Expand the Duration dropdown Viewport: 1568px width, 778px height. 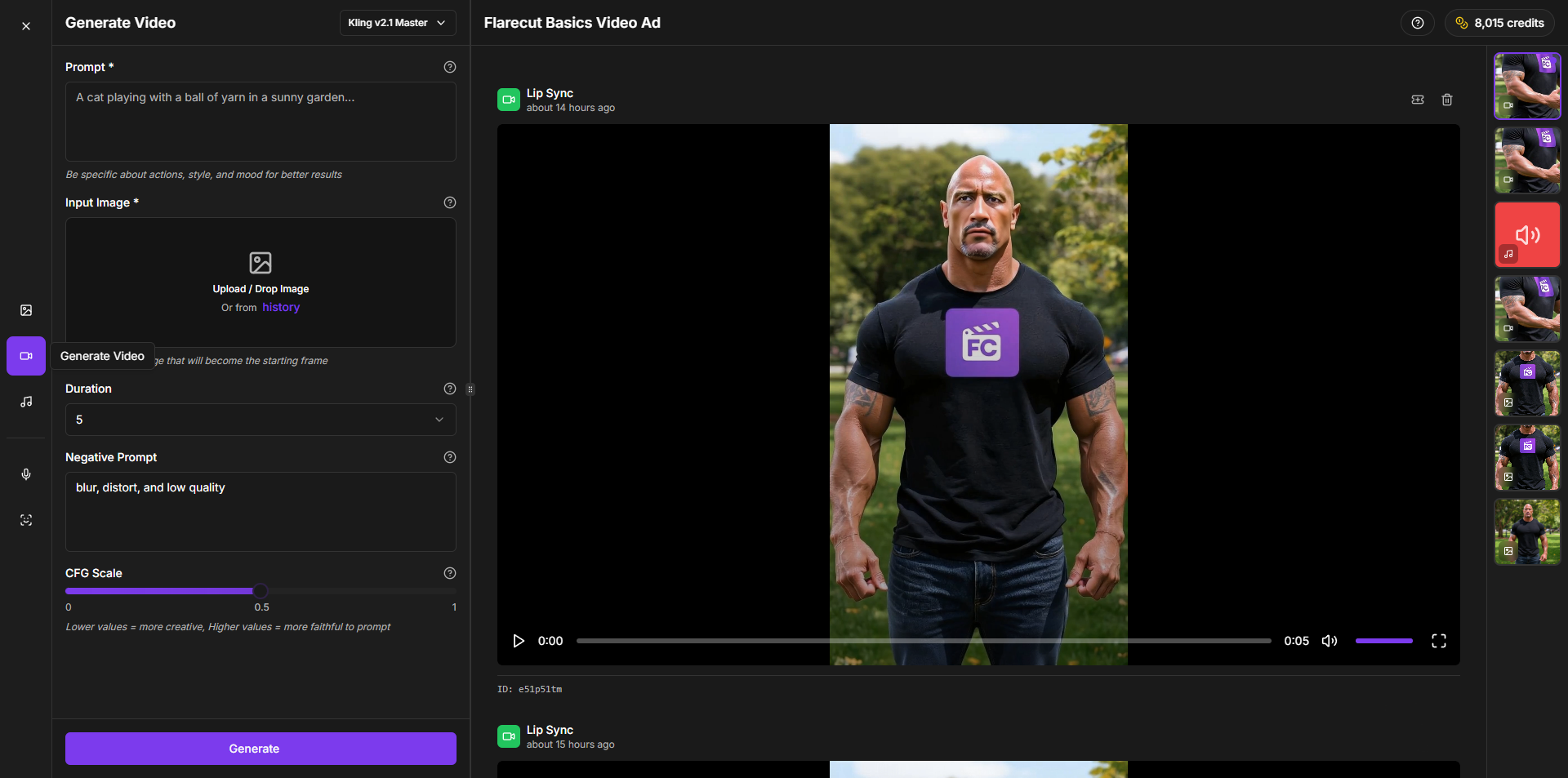[x=261, y=420]
